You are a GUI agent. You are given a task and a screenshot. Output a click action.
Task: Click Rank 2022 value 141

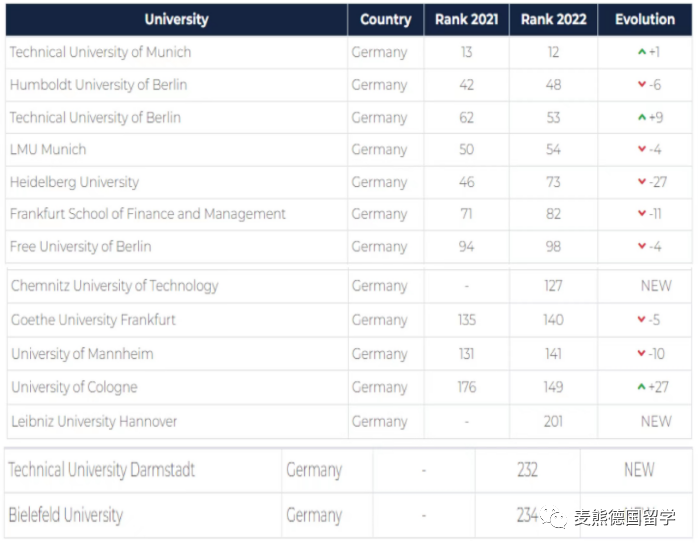(x=553, y=354)
